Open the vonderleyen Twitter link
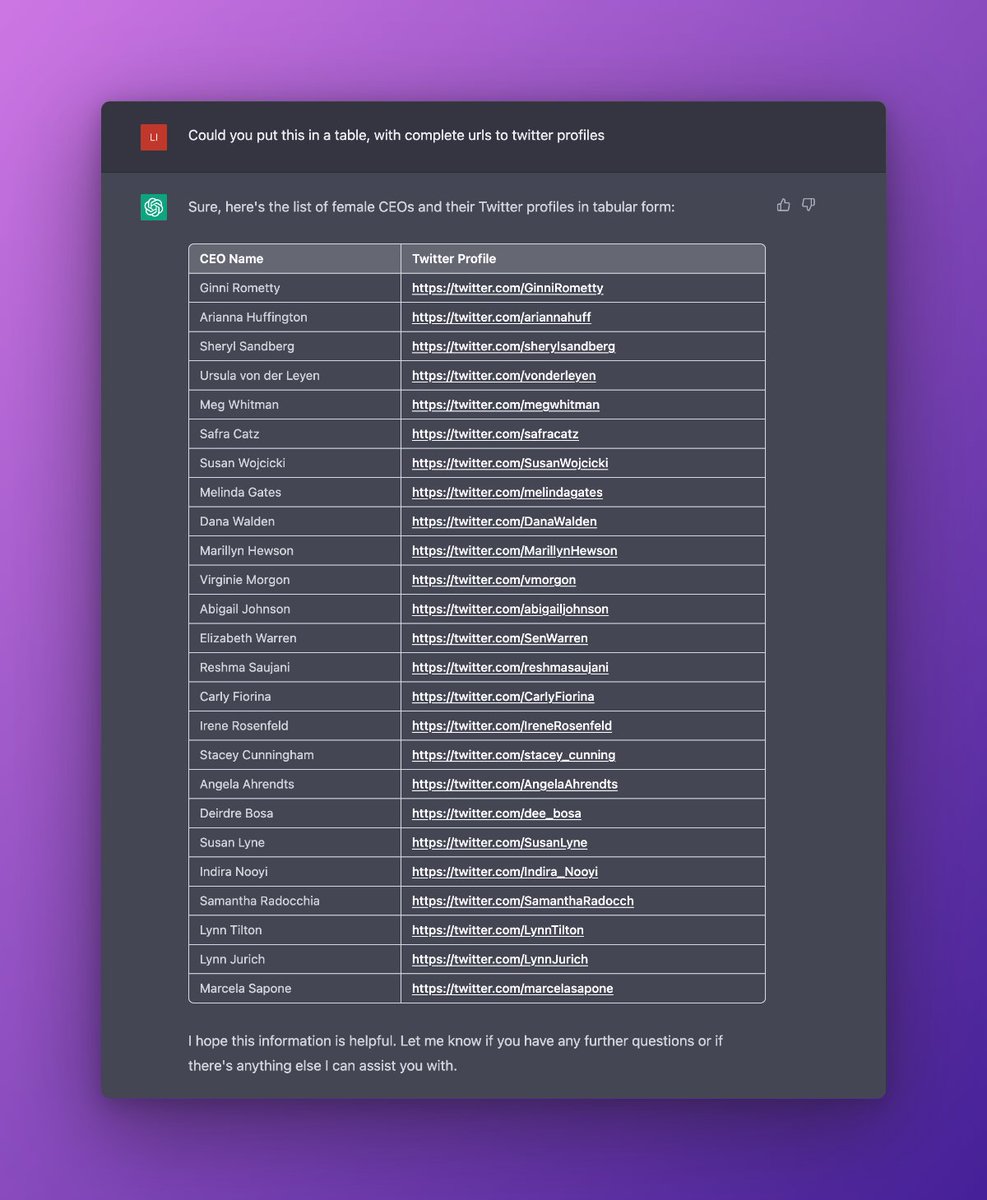The height and width of the screenshot is (1200, 987). pyautogui.click(x=503, y=375)
